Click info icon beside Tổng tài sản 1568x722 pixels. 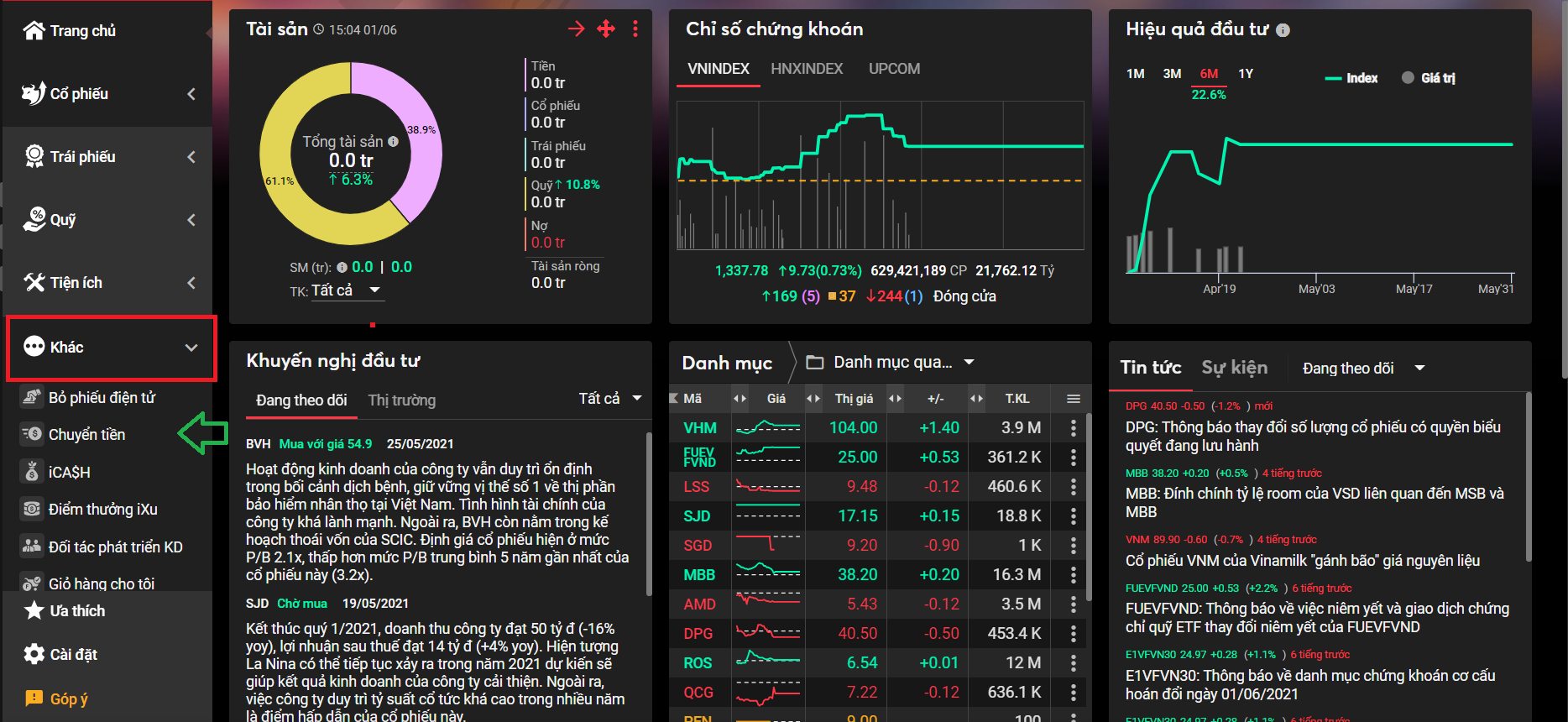click(x=393, y=142)
